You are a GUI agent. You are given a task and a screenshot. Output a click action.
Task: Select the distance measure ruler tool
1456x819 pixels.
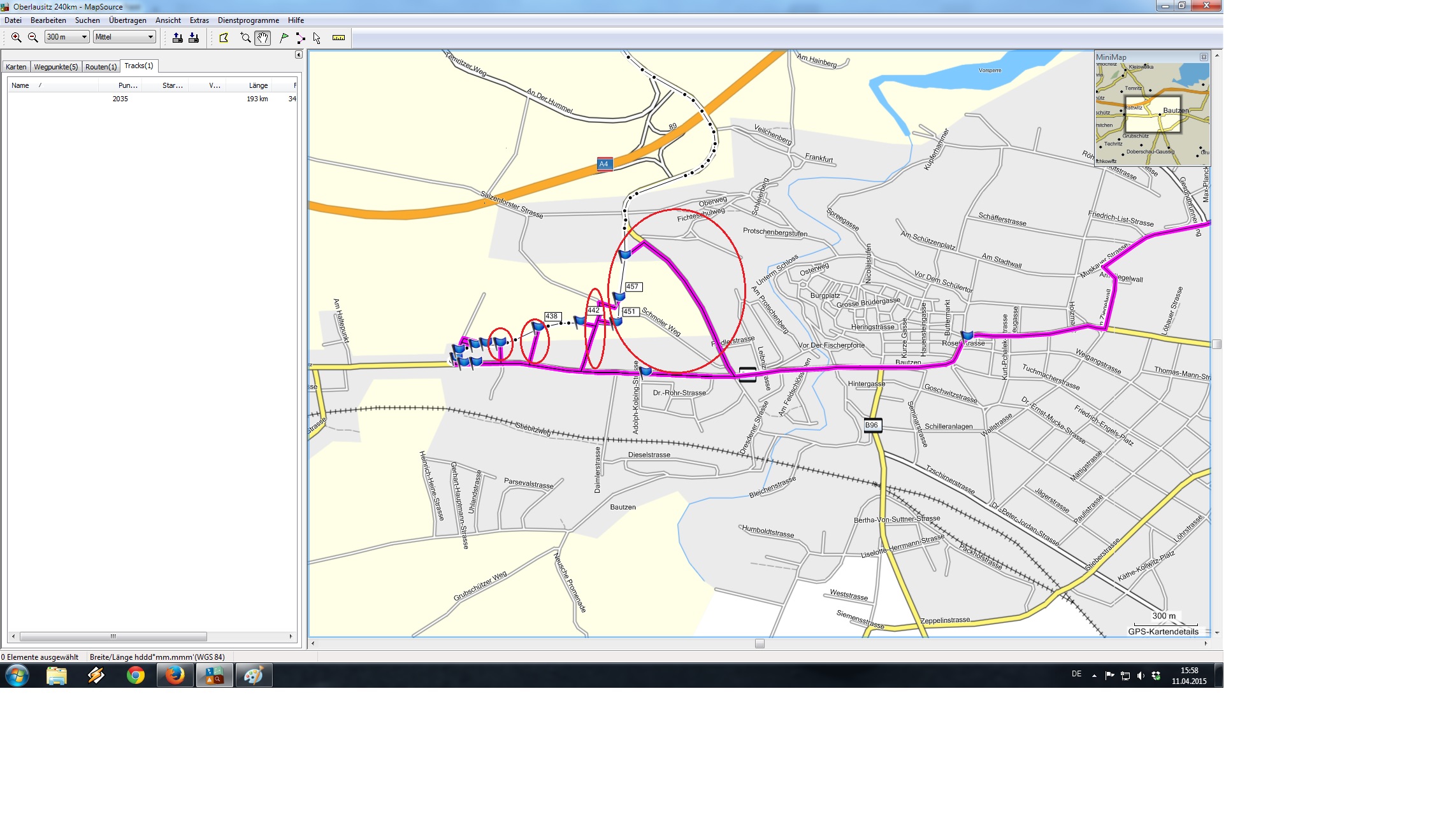point(338,38)
